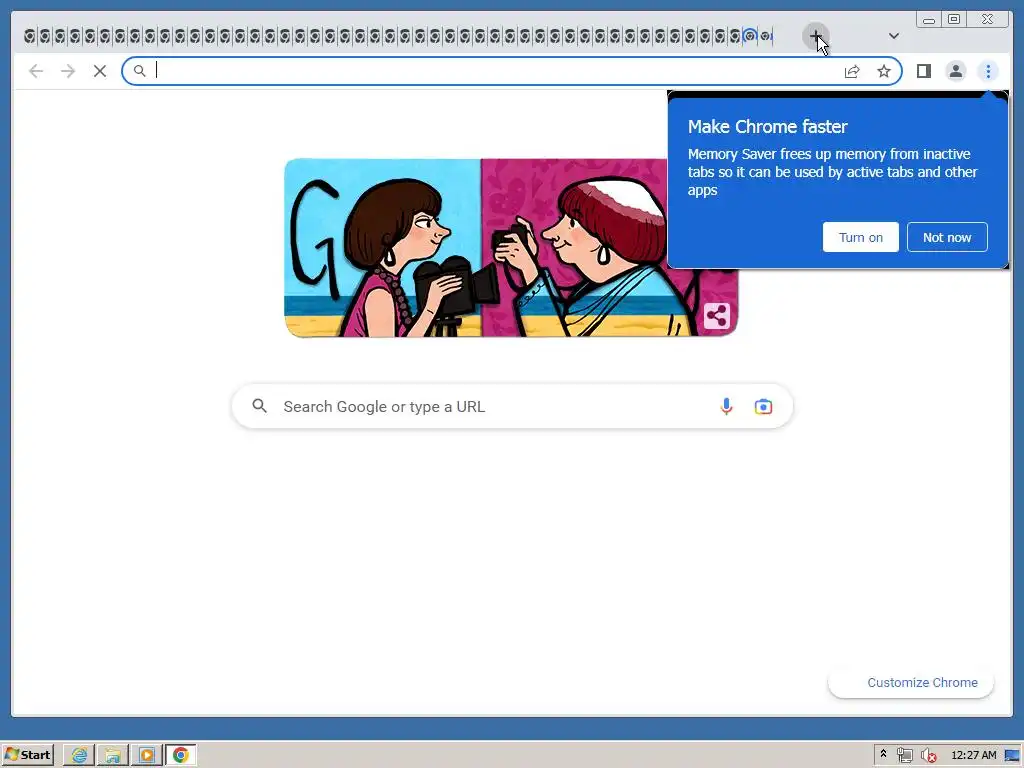Image resolution: width=1024 pixels, height=768 pixels.
Task: Search by image with camera icon
Action: pos(763,407)
